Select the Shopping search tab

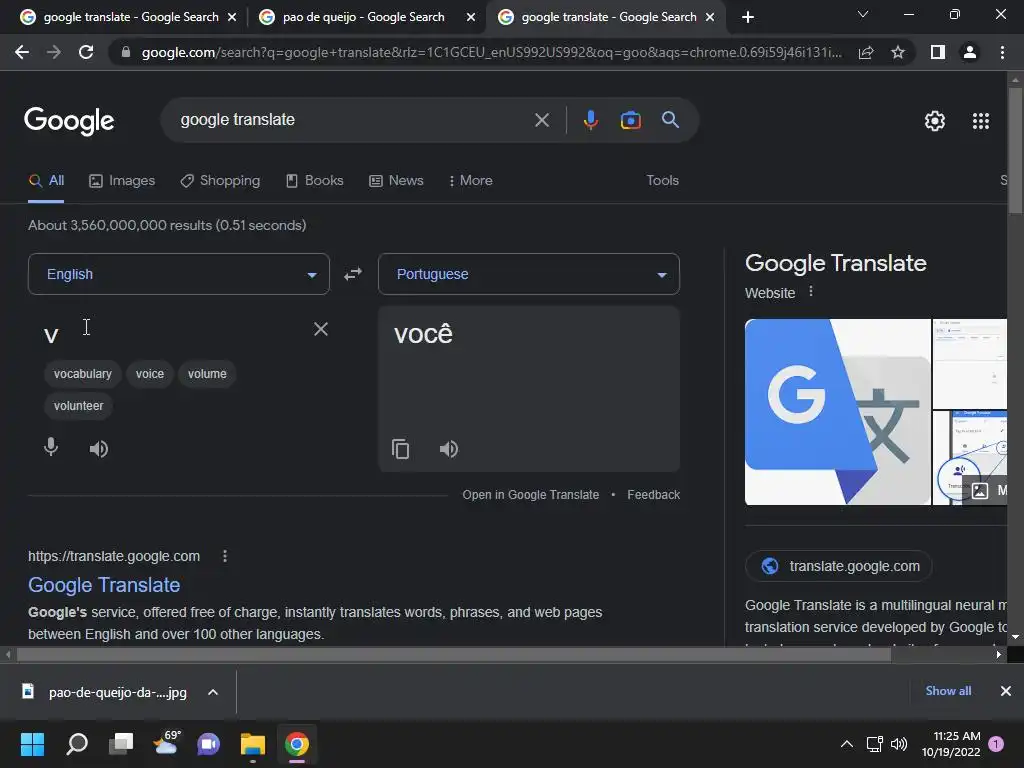click(220, 180)
